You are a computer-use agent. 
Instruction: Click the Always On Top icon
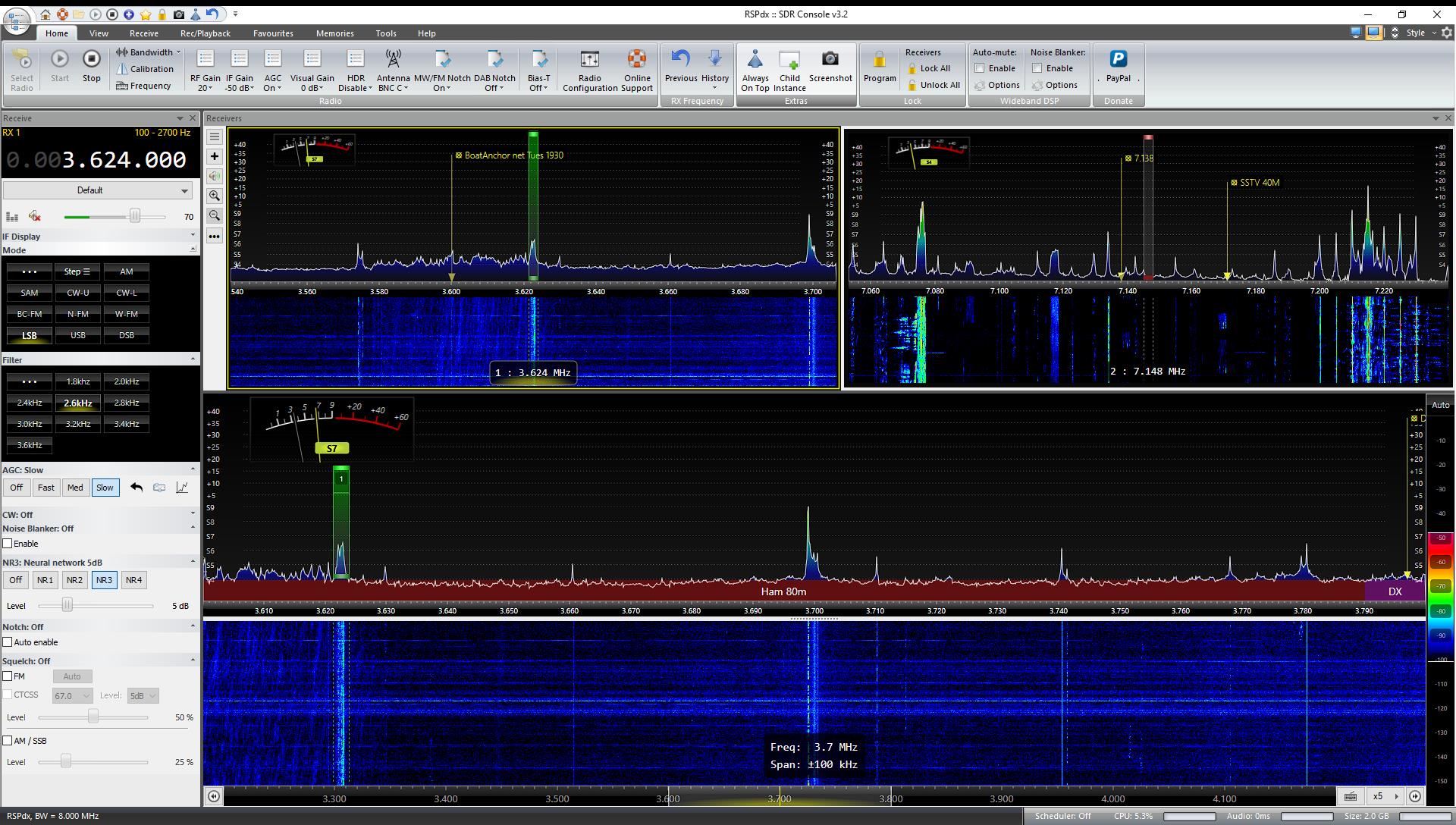(755, 59)
